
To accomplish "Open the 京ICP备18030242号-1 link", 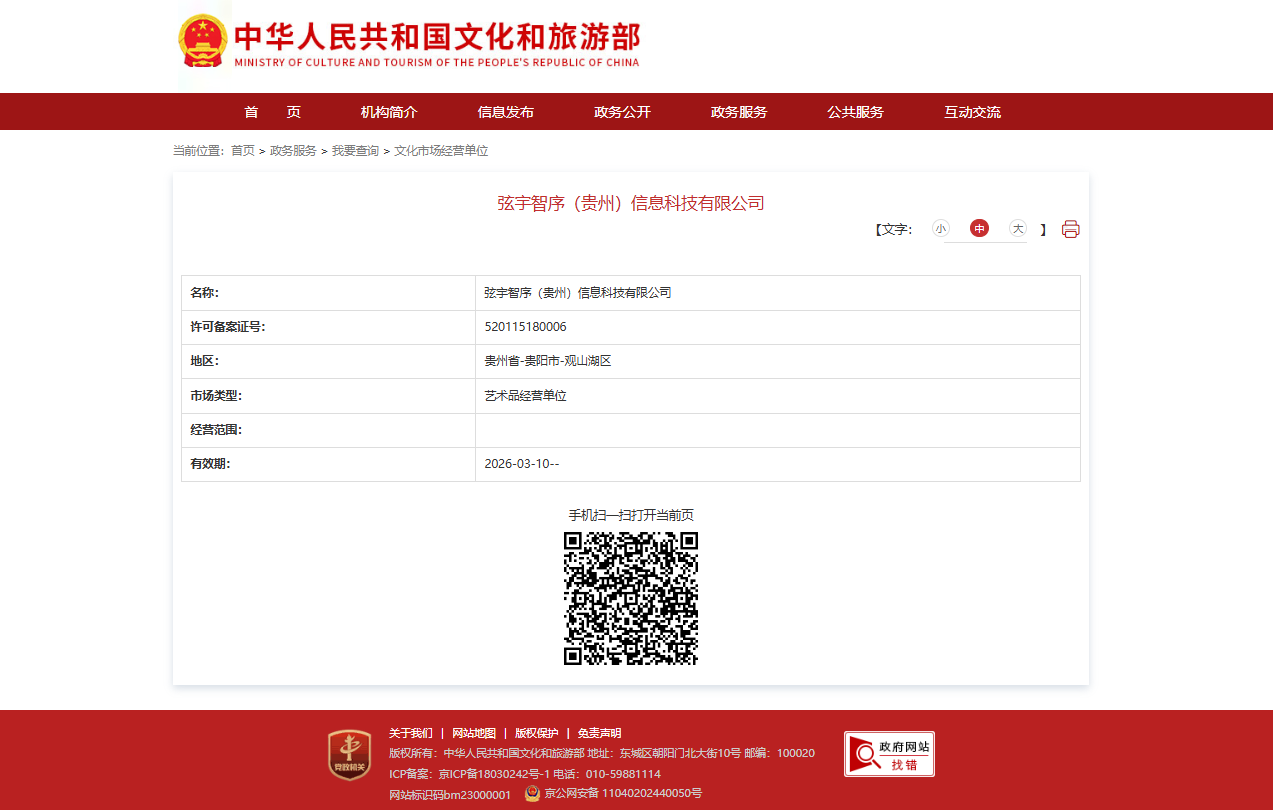I will point(494,774).
